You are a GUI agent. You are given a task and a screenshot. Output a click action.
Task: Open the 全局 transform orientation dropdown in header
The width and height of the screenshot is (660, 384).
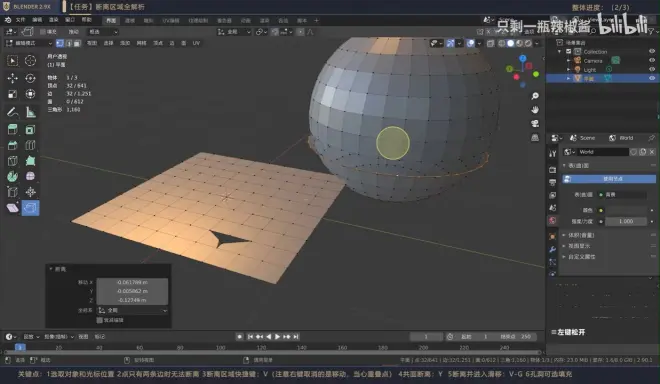234,32
